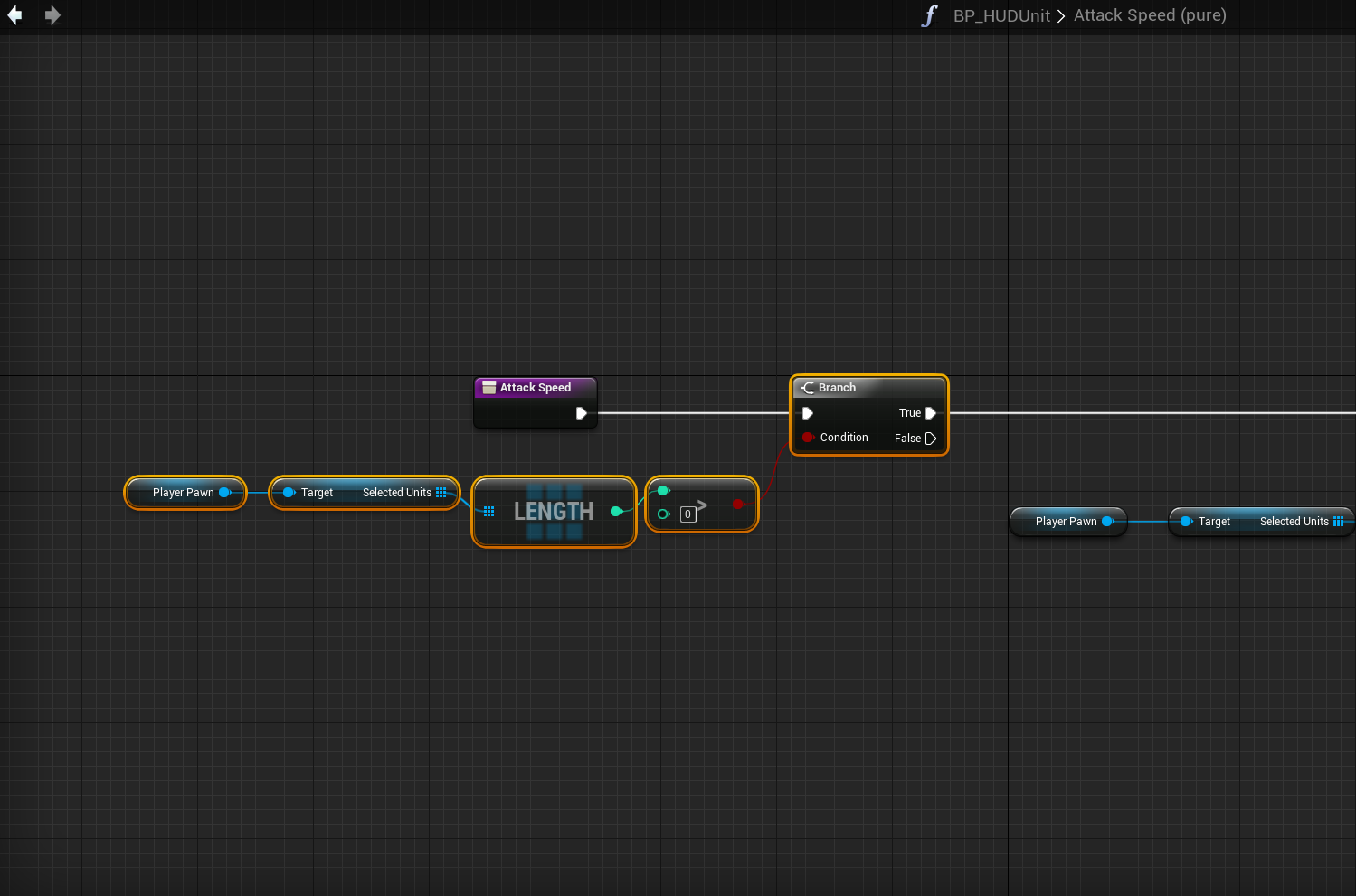
Task: Click the Attack Speed (pure) breadcrumb
Action: click(1149, 15)
